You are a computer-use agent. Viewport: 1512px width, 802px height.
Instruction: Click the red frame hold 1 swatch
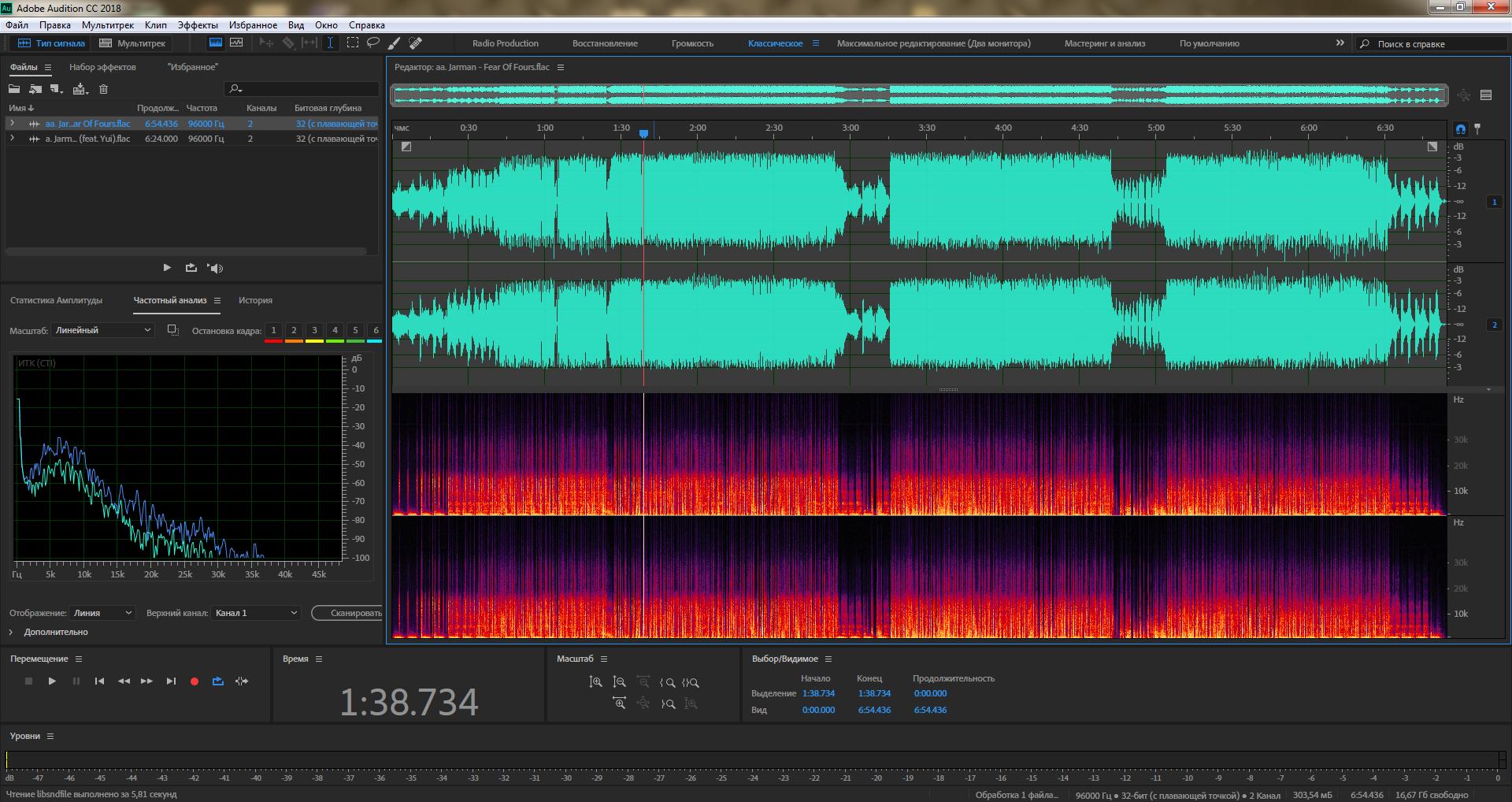click(273, 332)
